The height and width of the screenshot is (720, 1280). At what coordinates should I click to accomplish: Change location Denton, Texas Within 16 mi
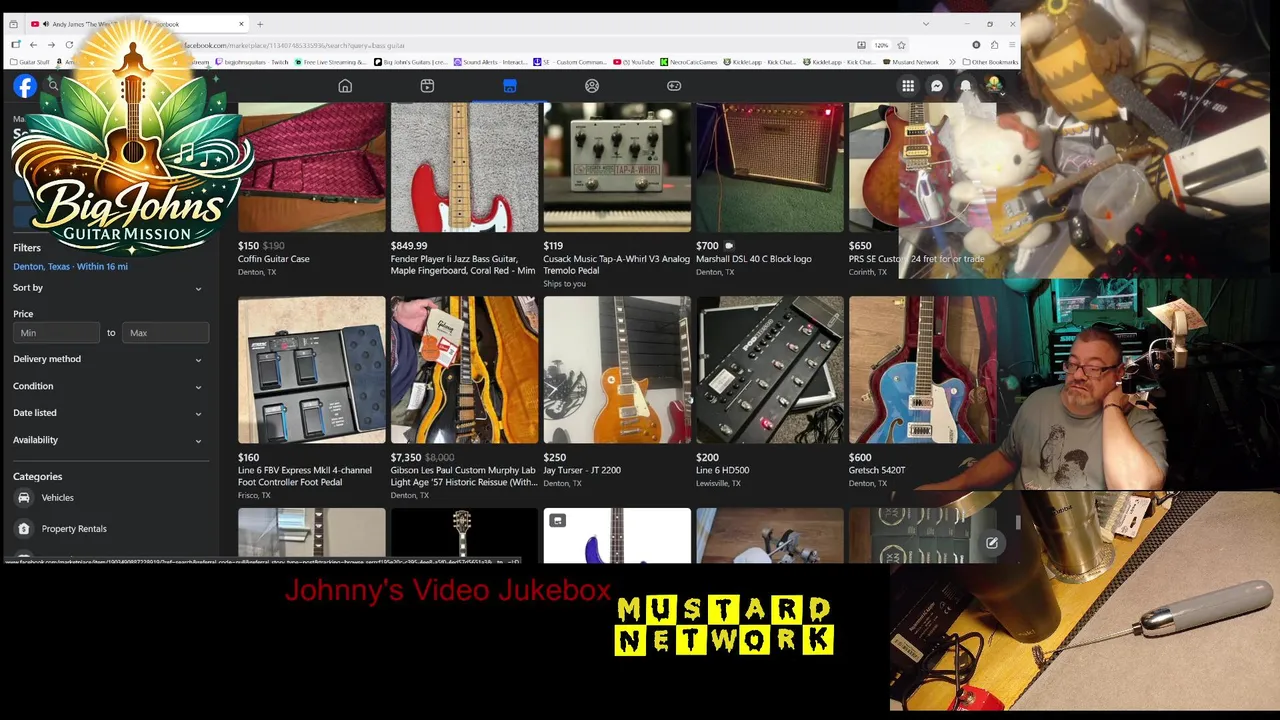coord(70,266)
